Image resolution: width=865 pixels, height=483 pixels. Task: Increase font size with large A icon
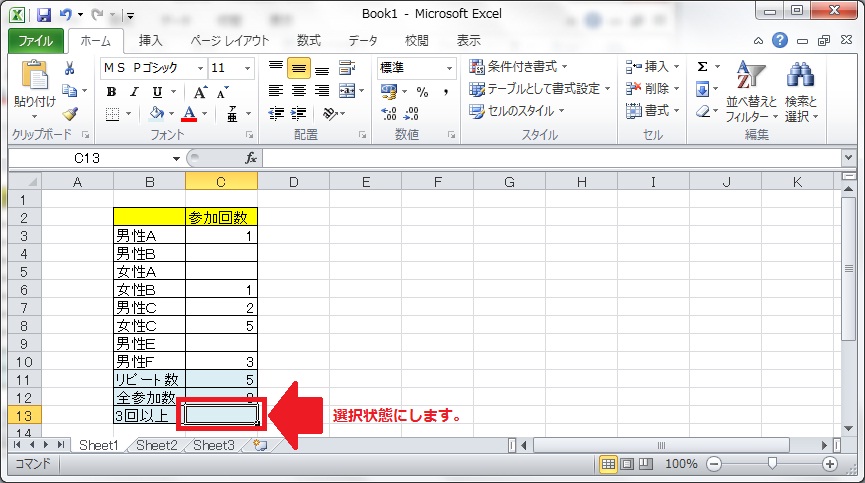(x=200, y=92)
